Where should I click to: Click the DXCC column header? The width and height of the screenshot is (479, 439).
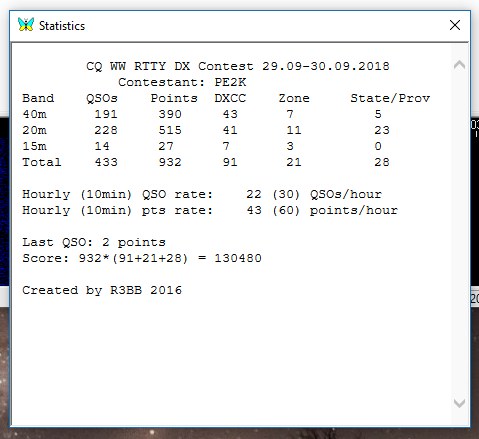(x=230, y=98)
